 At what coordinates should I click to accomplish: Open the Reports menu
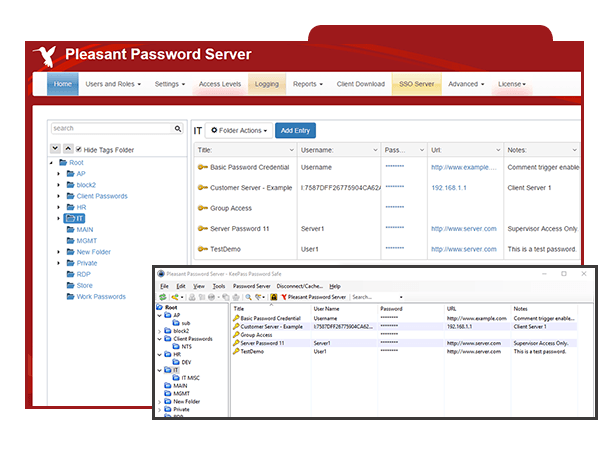coord(308,84)
